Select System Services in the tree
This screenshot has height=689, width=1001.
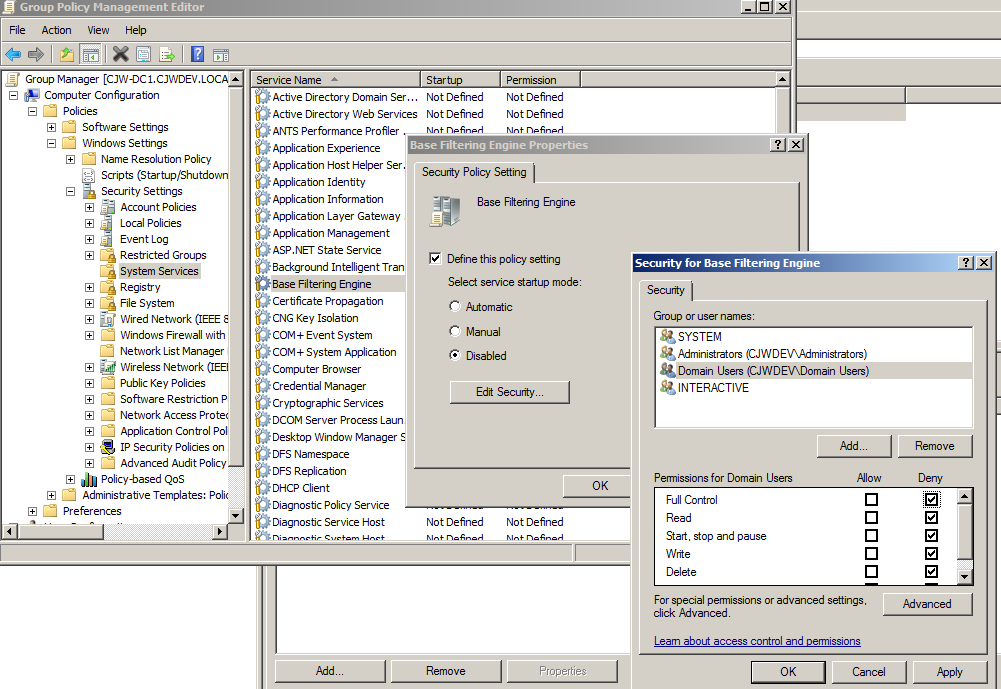[158, 270]
